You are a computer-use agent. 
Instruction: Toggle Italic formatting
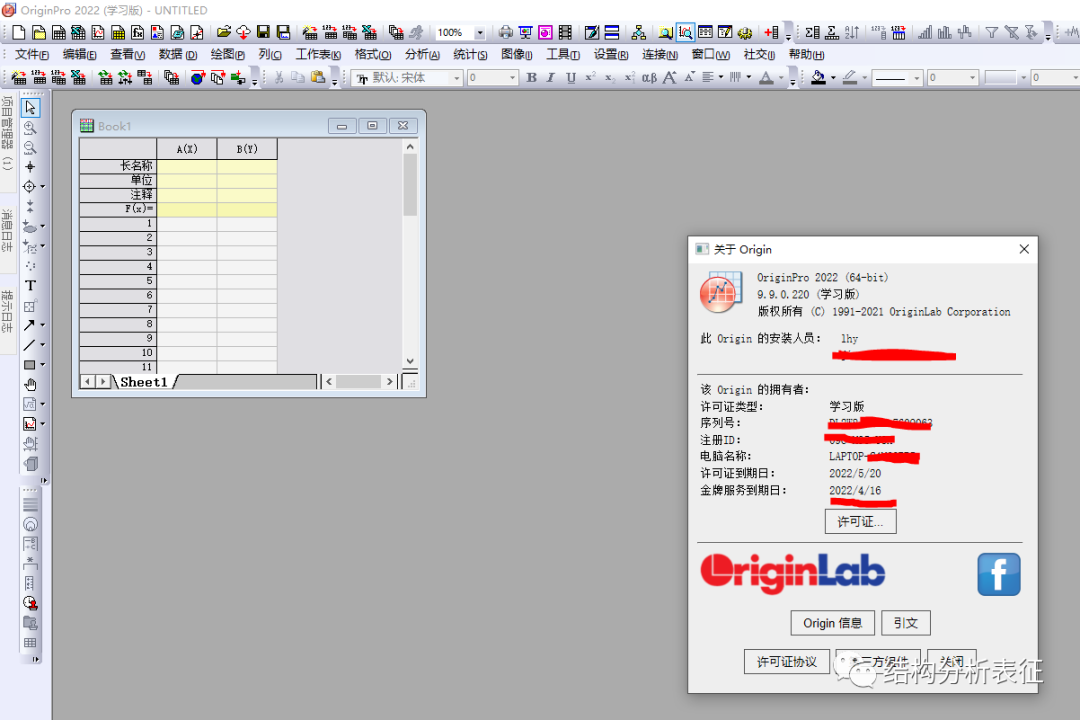(550, 78)
